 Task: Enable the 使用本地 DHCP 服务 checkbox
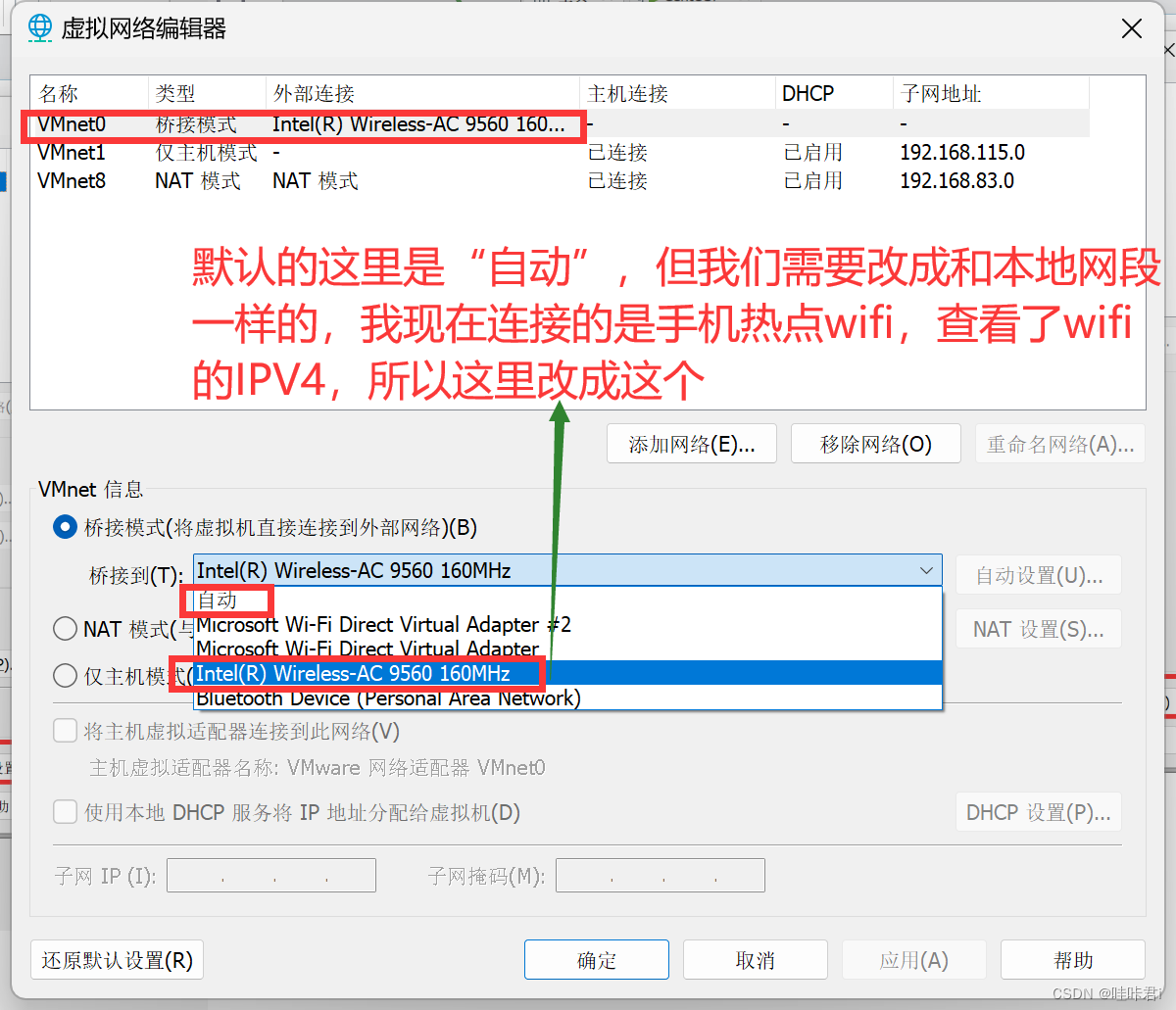[x=65, y=811]
